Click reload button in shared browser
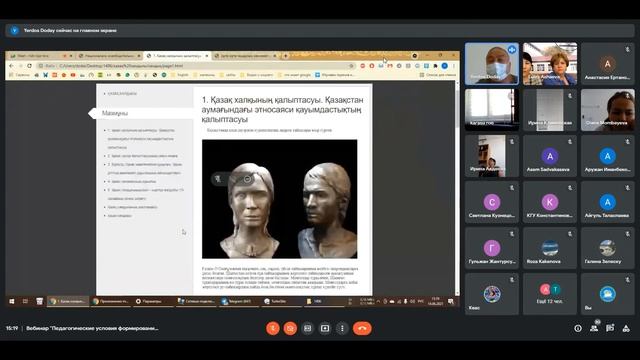 pyautogui.click(x=29, y=66)
